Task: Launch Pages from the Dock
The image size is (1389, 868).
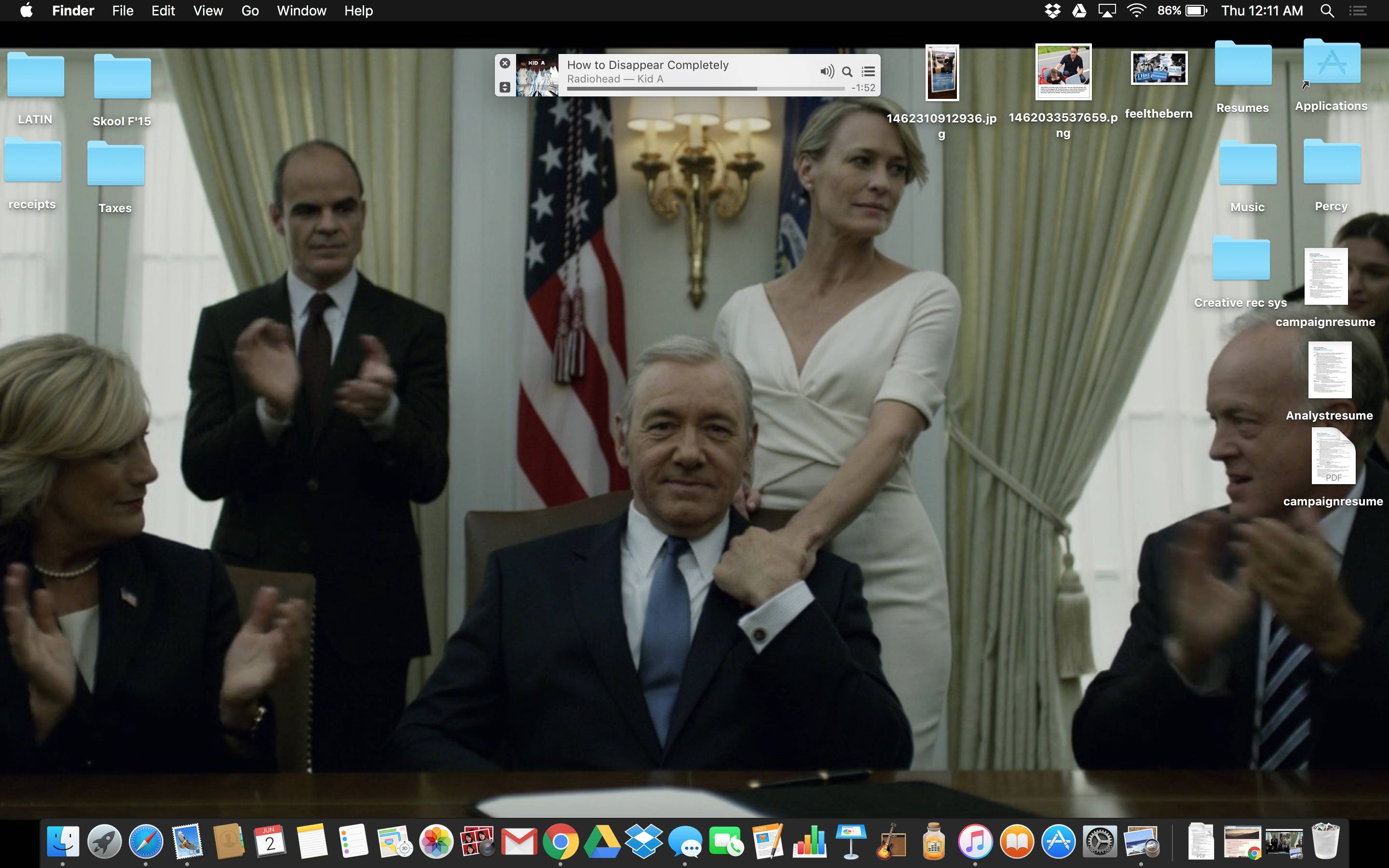Action: point(768,841)
